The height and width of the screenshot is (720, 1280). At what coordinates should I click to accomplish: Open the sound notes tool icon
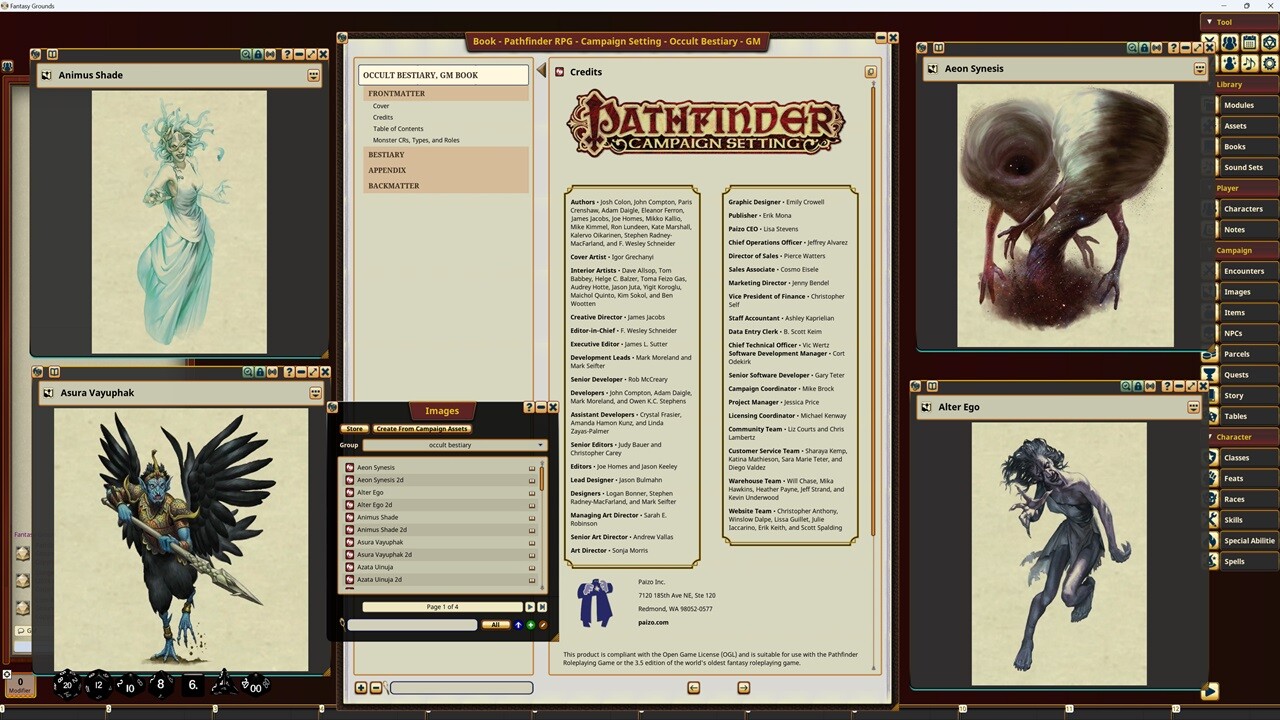click(x=1250, y=63)
